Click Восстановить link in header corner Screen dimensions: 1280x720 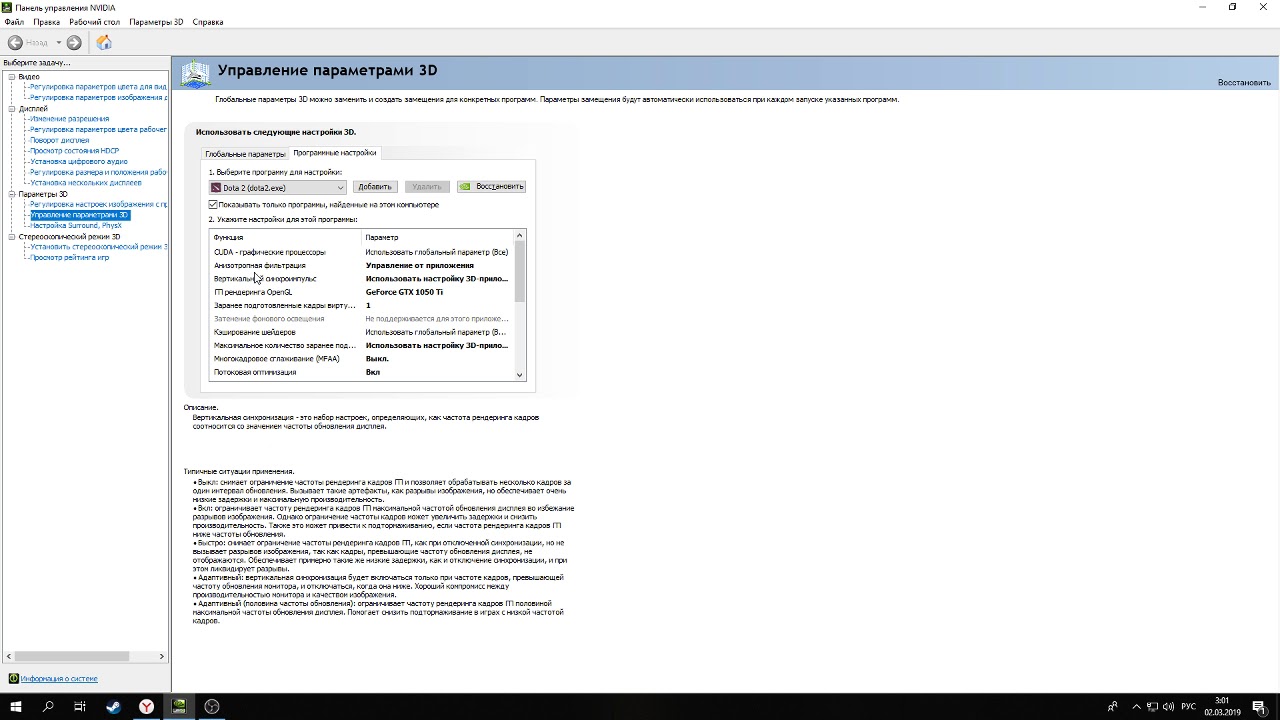(1244, 82)
